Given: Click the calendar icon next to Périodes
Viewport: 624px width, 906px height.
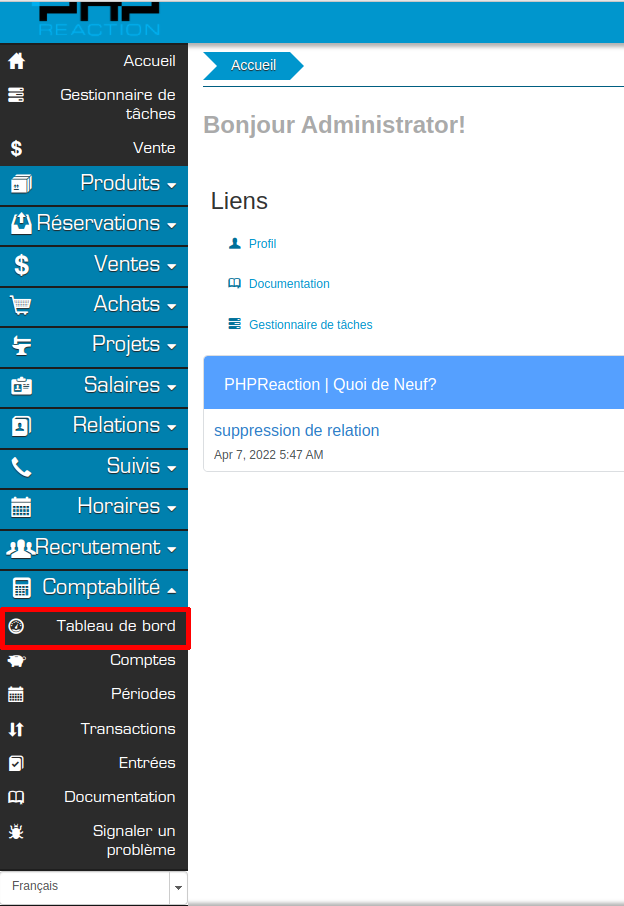Looking at the screenshot, I should click(x=16, y=694).
